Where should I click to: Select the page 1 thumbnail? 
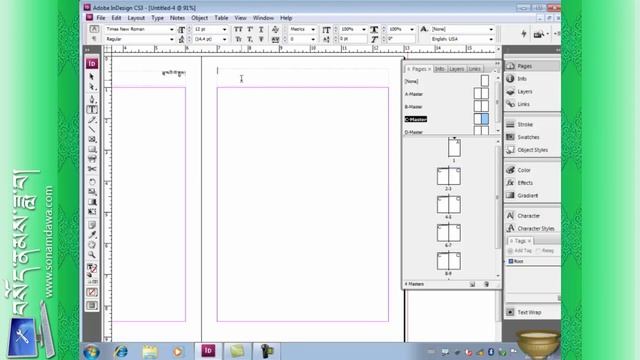tap(454, 148)
